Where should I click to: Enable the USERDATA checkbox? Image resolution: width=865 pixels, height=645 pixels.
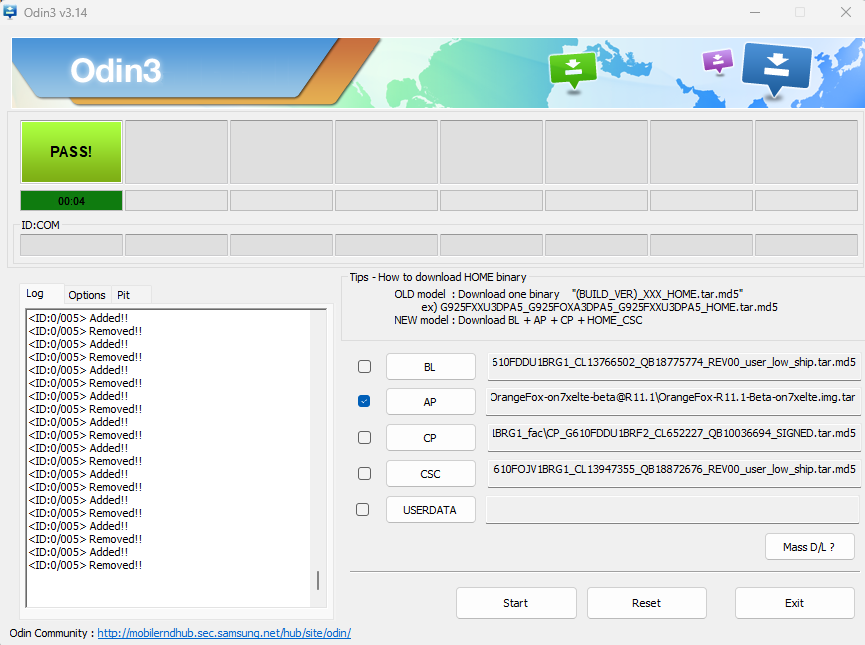click(362, 509)
